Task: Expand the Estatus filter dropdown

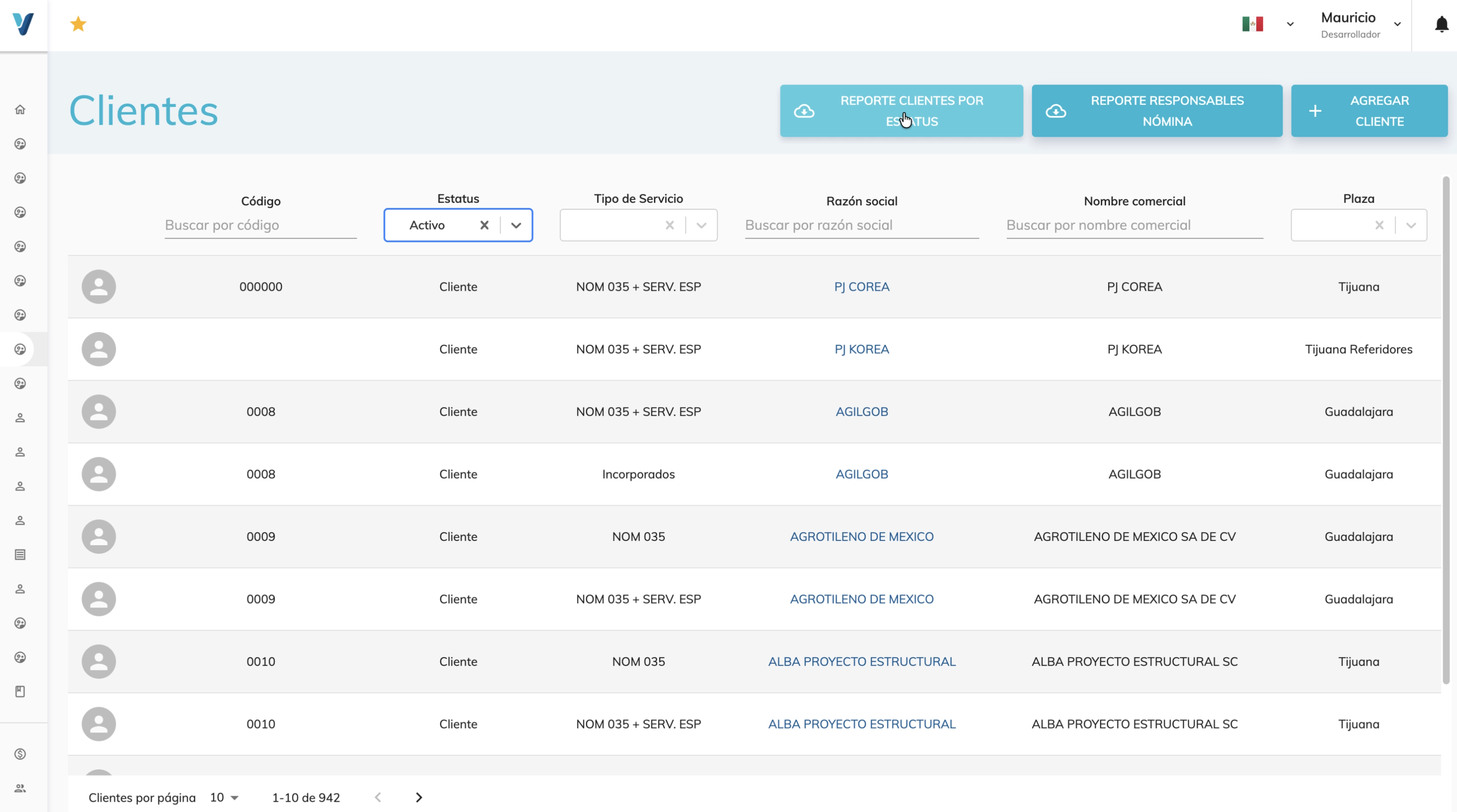Action: pyautogui.click(x=517, y=224)
